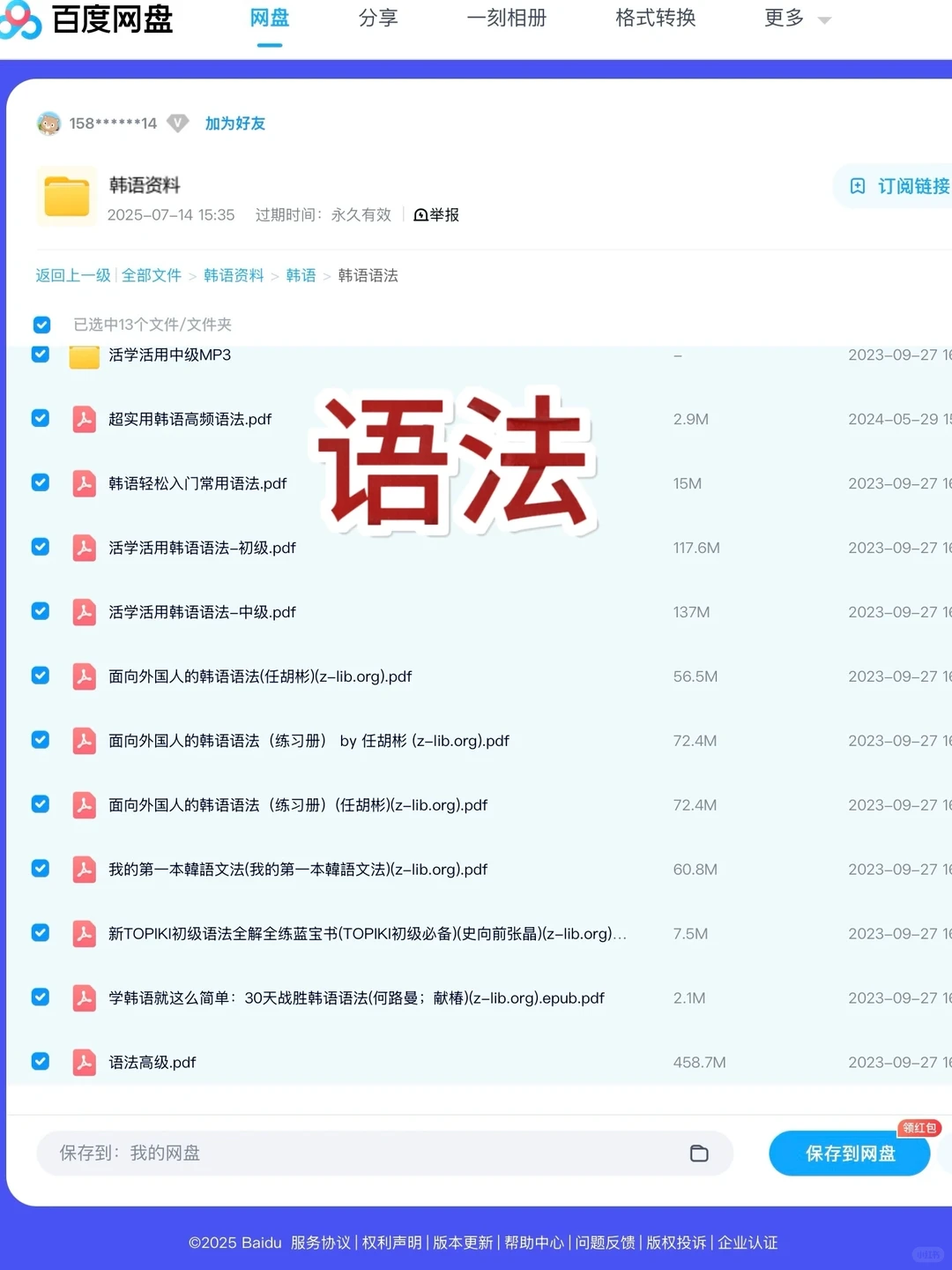
Task: Click the large 韩语资料 folder icon
Action: click(66, 196)
